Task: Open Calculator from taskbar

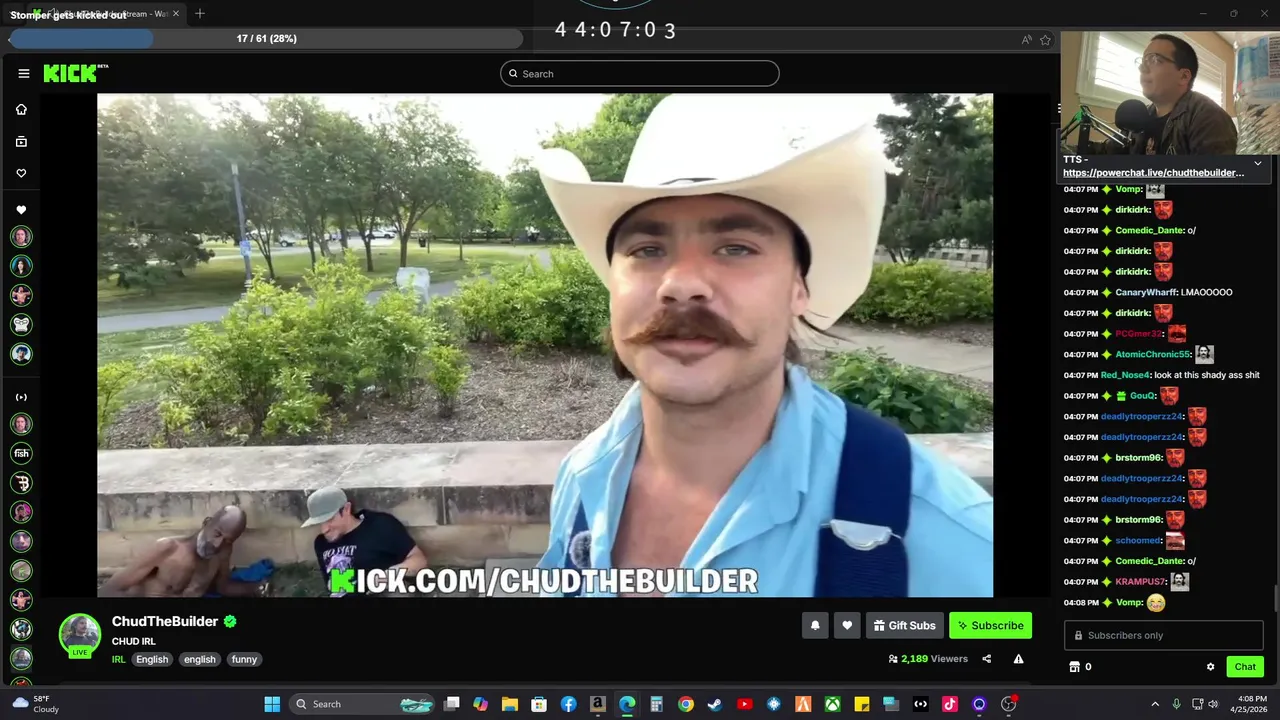Action: tap(656, 704)
